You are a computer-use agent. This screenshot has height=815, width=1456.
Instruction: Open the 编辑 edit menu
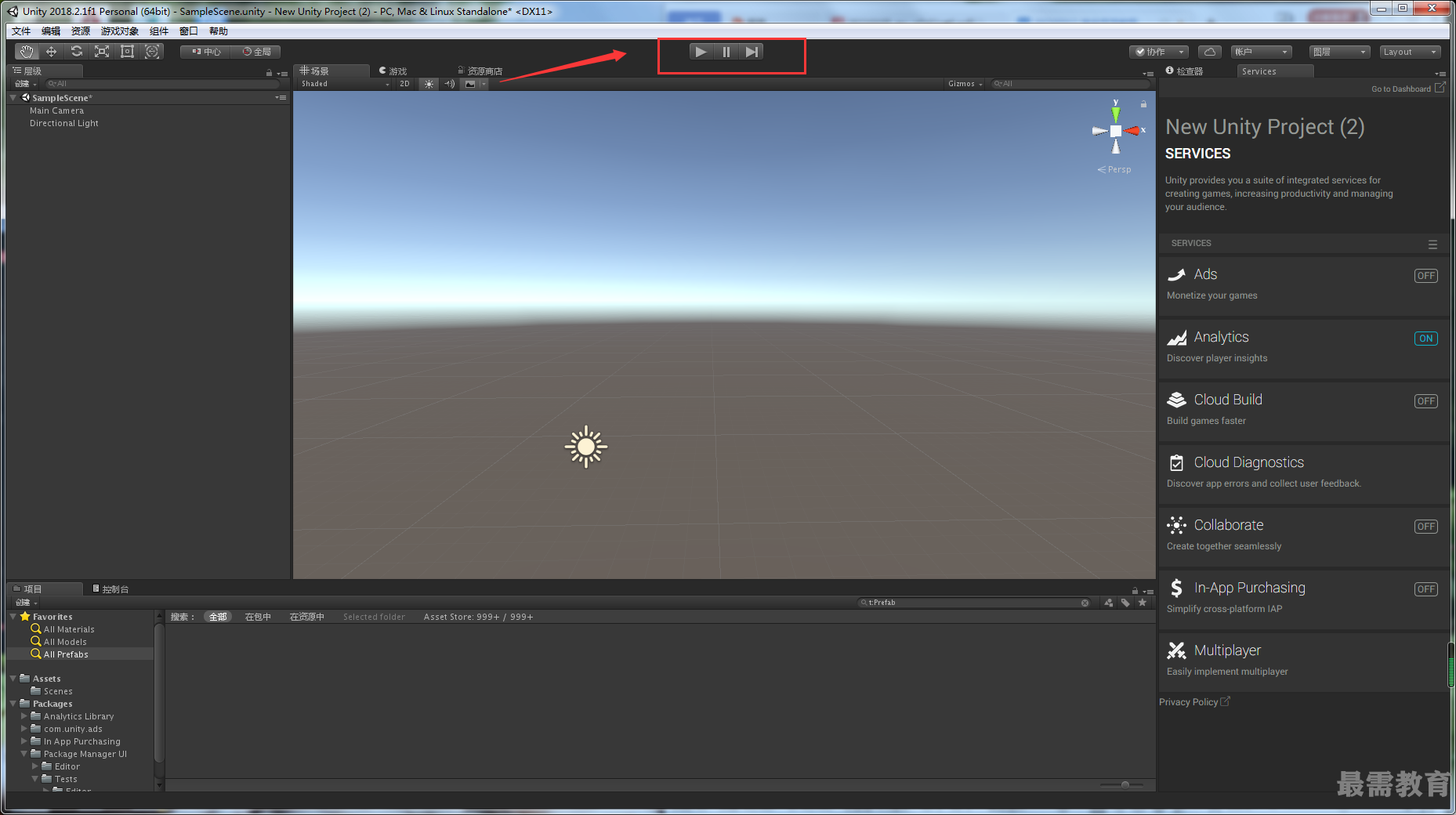51,31
